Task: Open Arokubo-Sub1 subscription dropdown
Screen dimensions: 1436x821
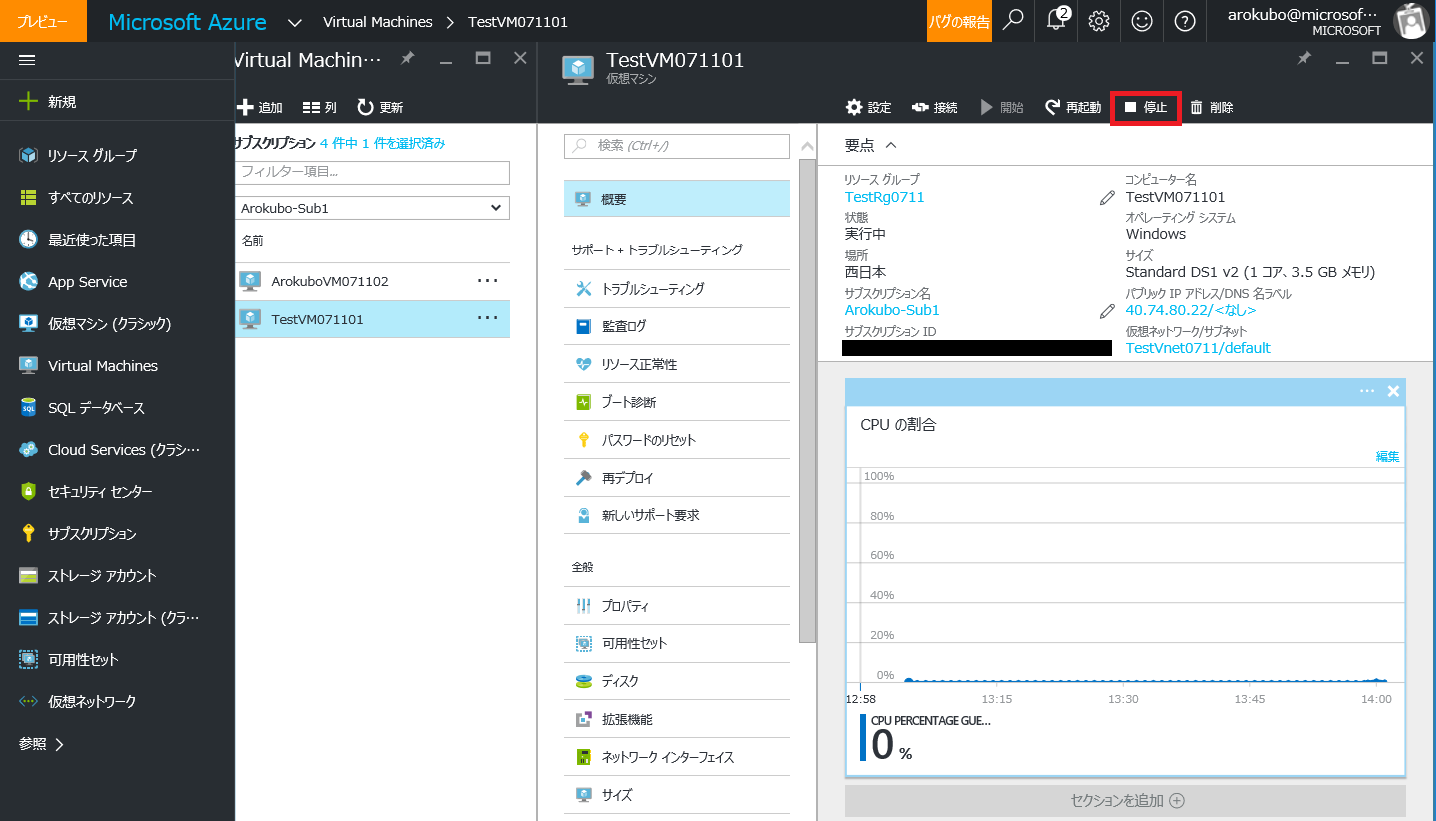Action: point(372,208)
